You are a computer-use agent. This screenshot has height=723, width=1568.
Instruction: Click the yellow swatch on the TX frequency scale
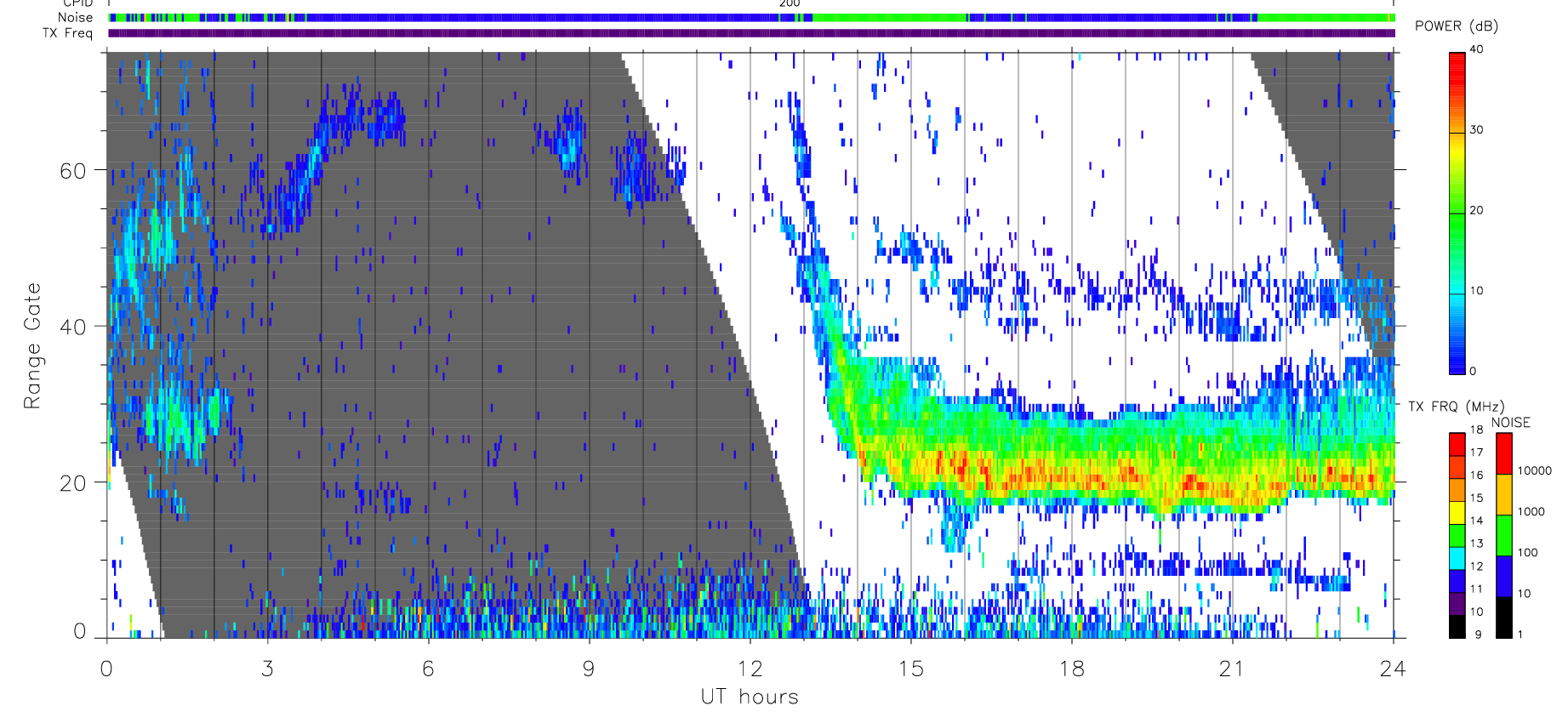pos(1457,513)
